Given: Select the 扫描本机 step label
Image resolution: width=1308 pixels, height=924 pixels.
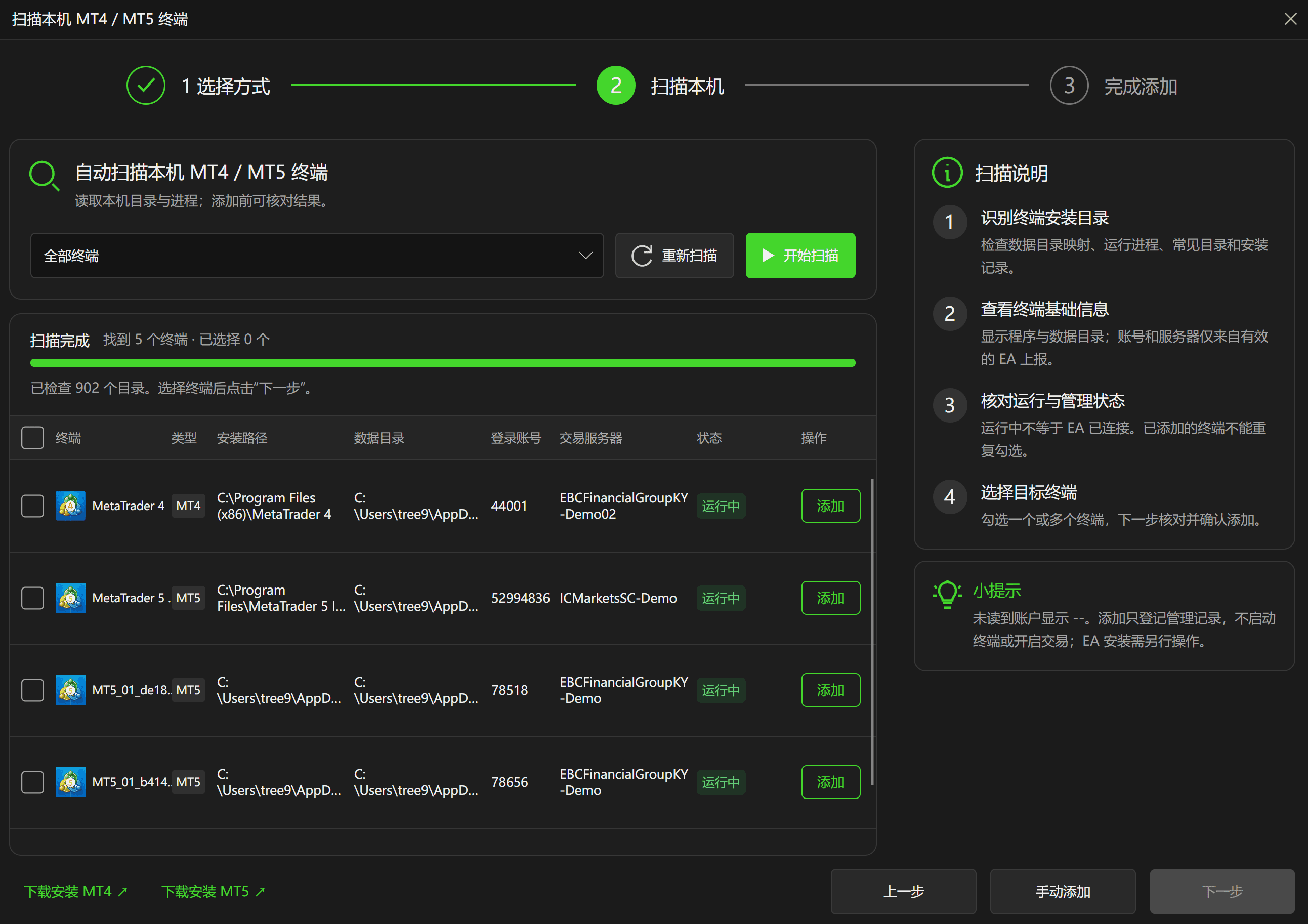Looking at the screenshot, I should [x=688, y=87].
